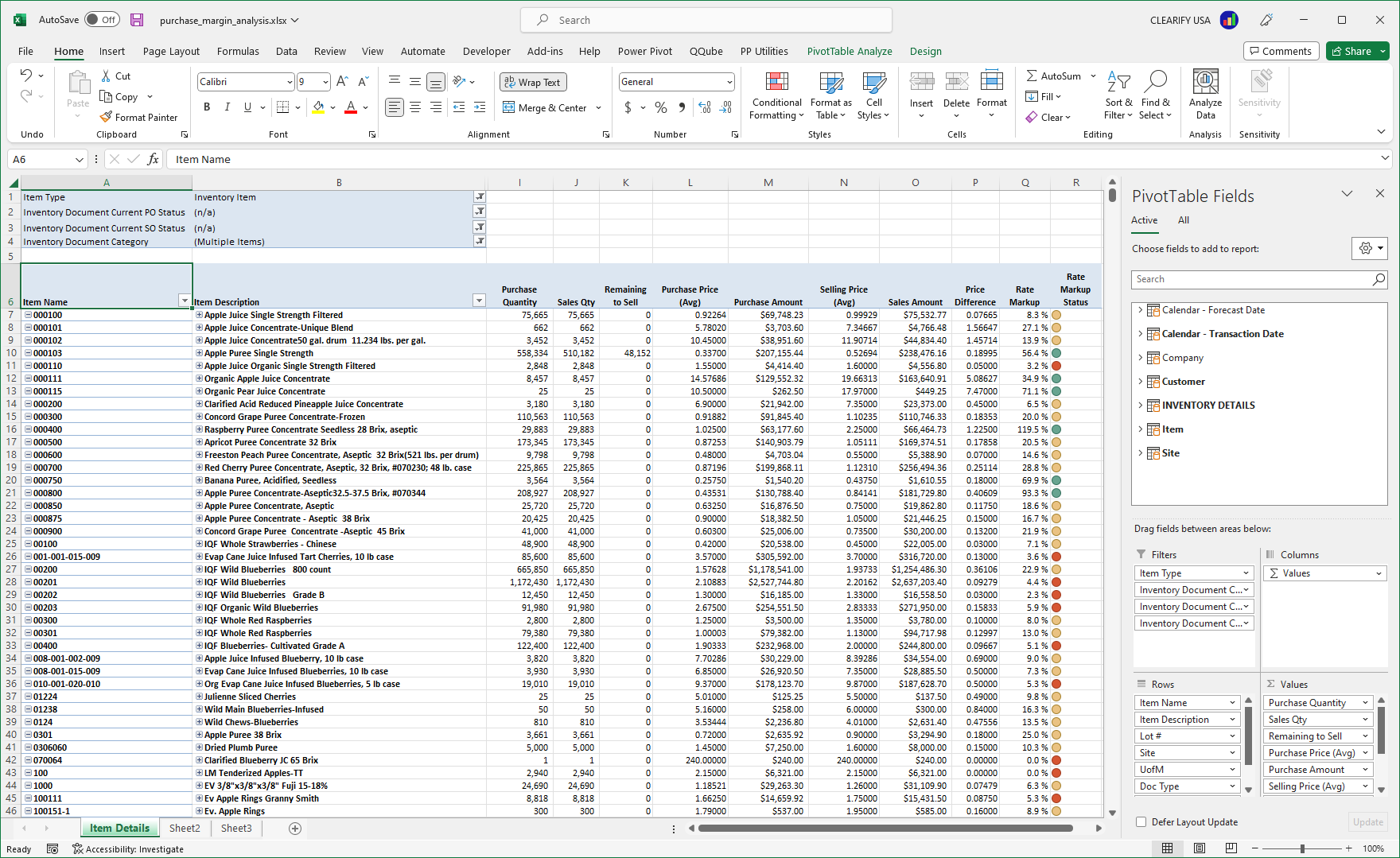
Task: Expand the Customer field group
Action: (1142, 381)
